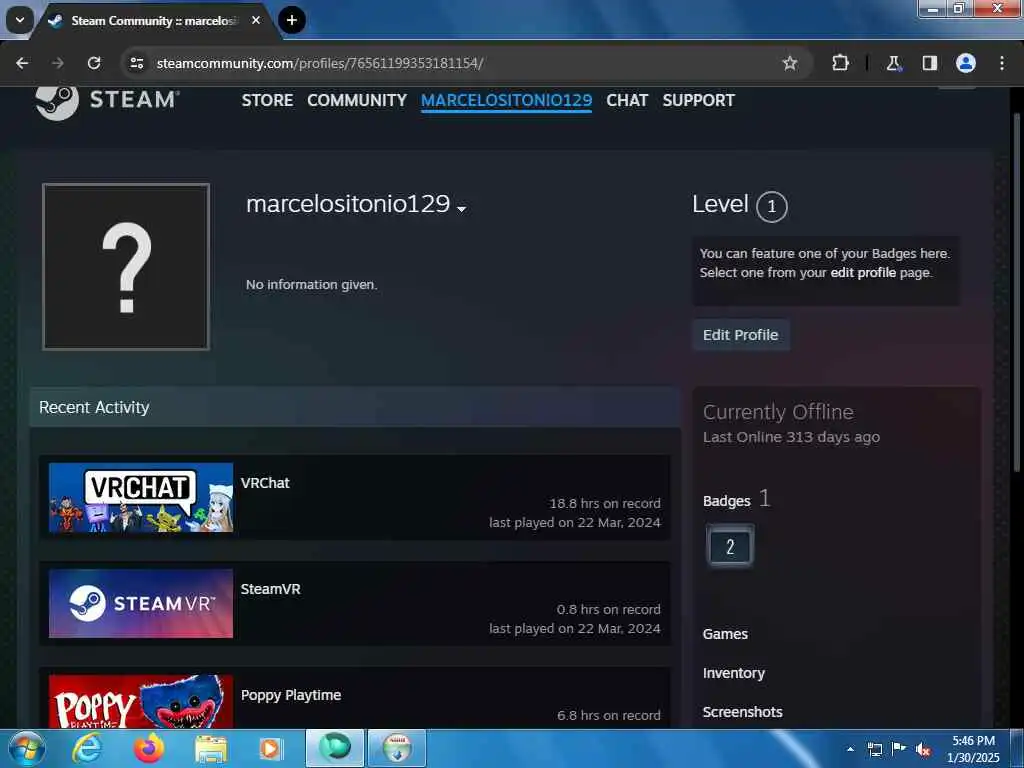
Task: Click the VRChat game title link
Action: [x=265, y=483]
